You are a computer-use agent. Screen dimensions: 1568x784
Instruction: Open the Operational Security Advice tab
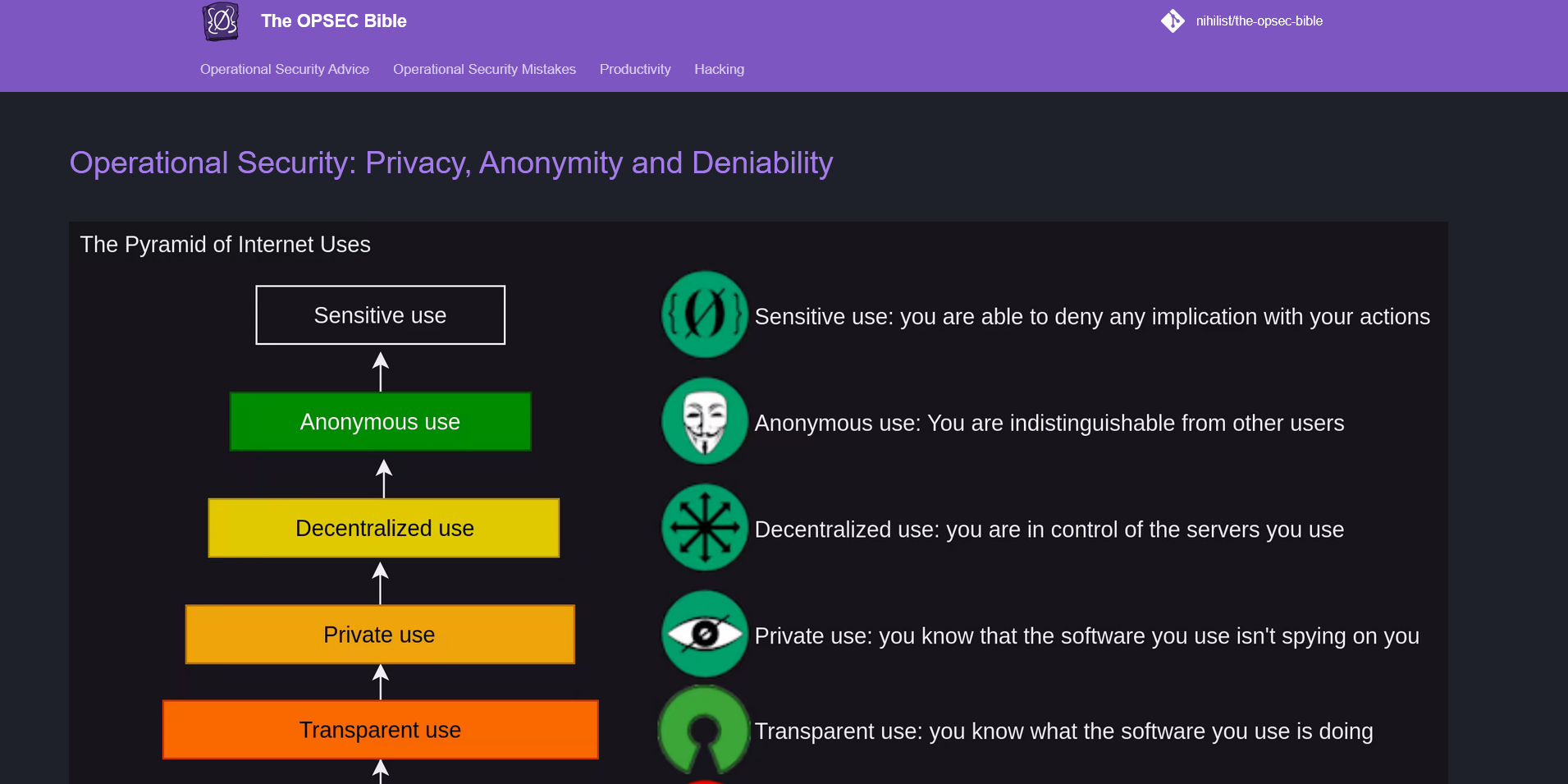(285, 70)
